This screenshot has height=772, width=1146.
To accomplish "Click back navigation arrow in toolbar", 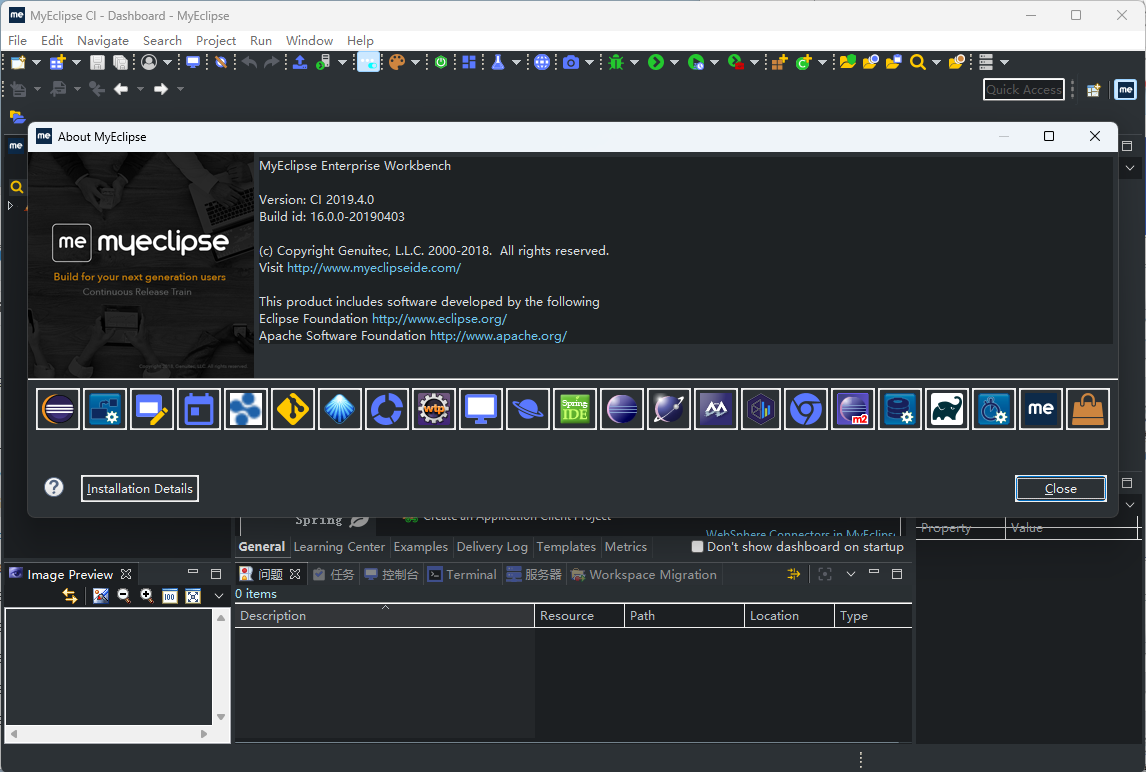I will (x=121, y=89).
